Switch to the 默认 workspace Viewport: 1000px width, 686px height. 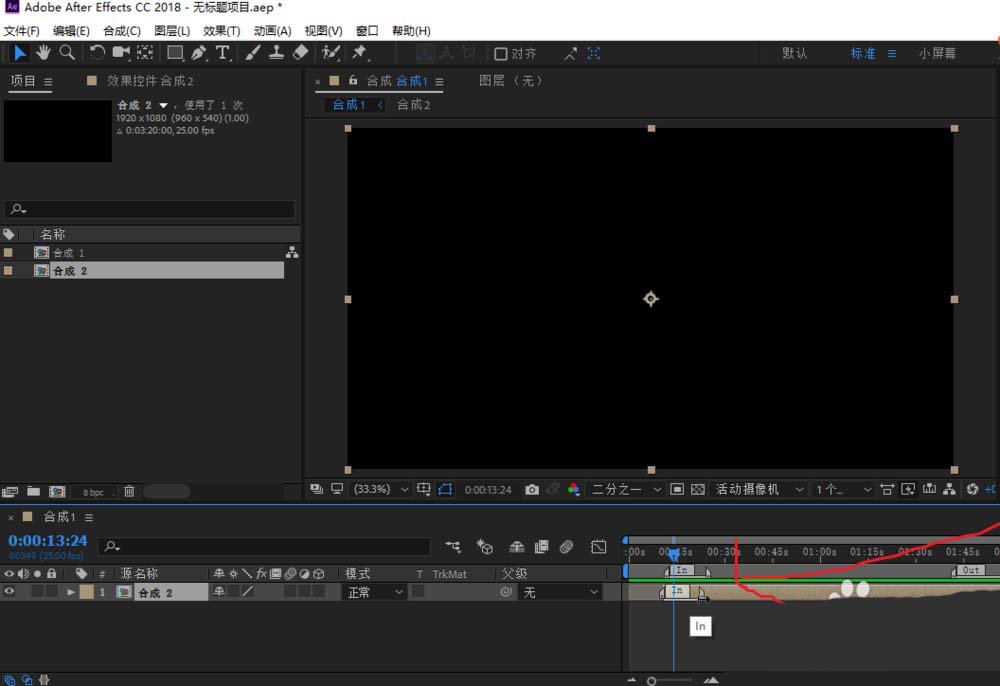click(795, 54)
